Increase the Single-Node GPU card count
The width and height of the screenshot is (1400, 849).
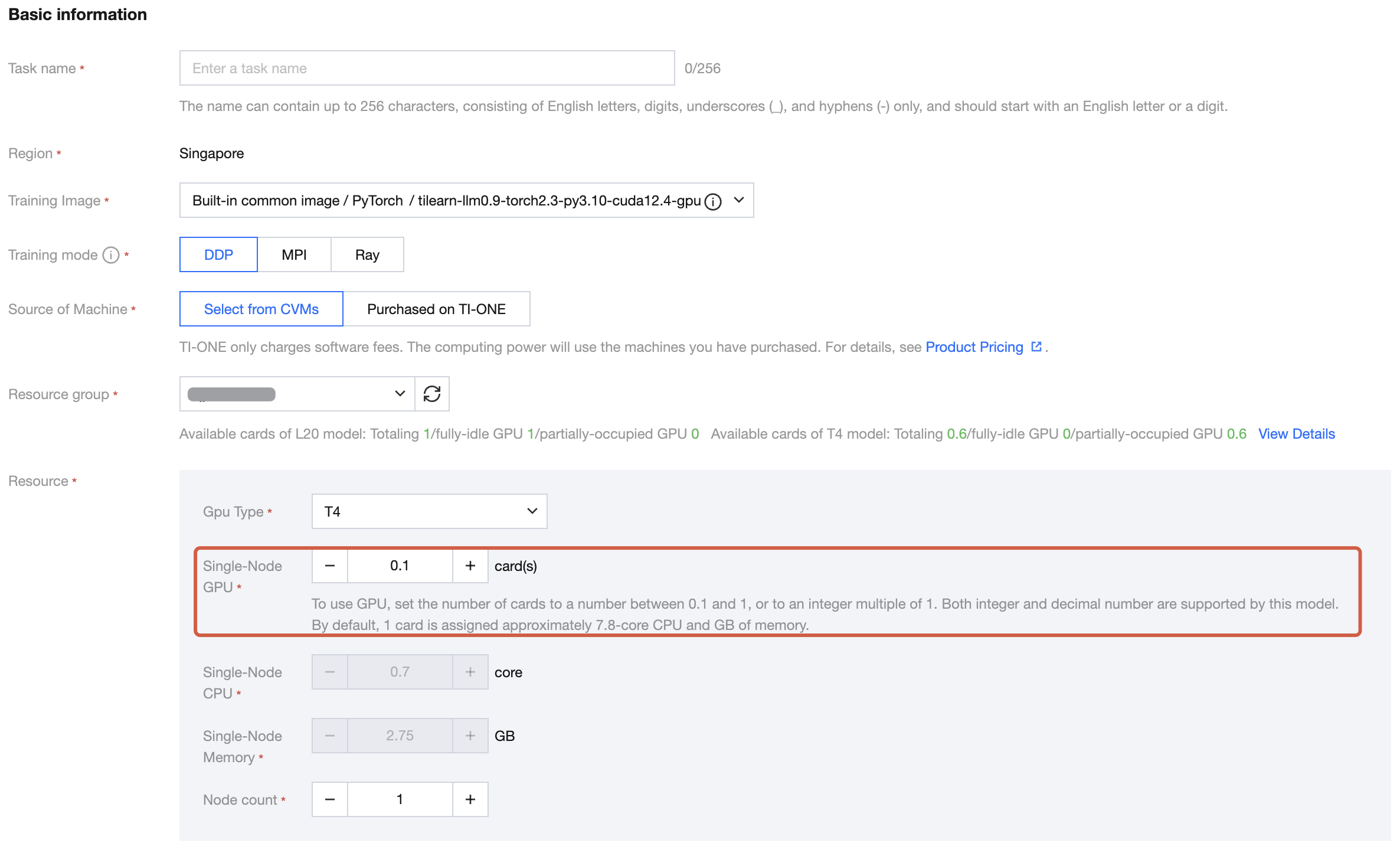[x=470, y=566]
